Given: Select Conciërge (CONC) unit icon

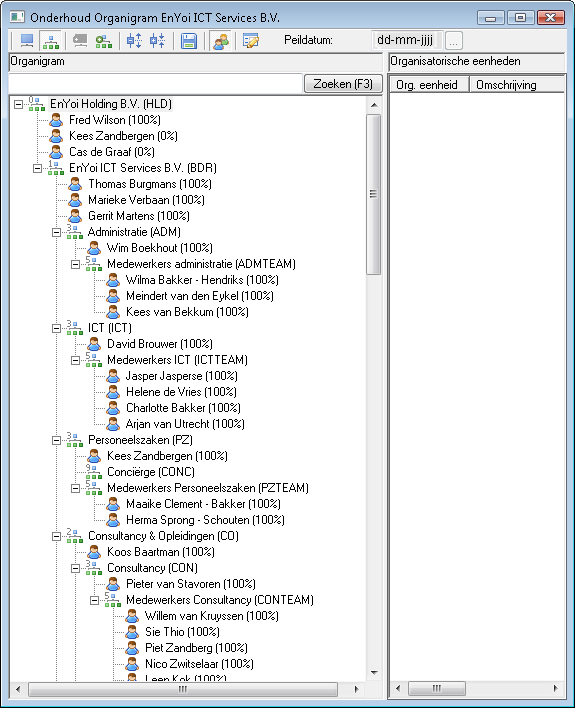Looking at the screenshot, I should click(93, 472).
